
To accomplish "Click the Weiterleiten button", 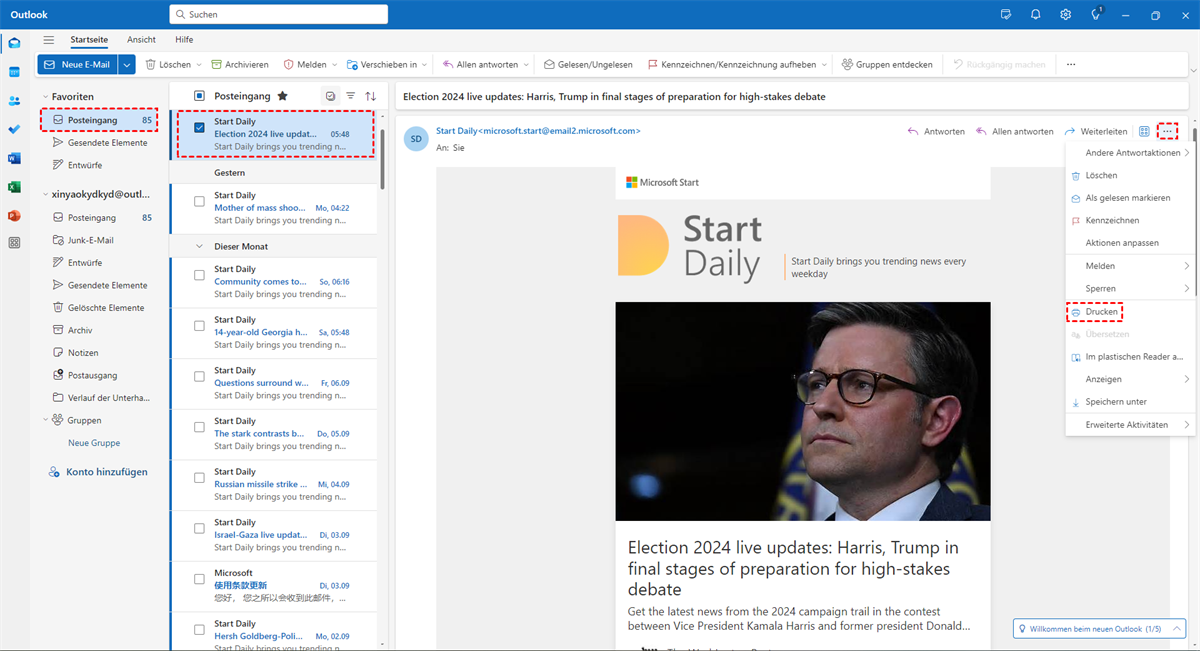I will tap(1096, 131).
